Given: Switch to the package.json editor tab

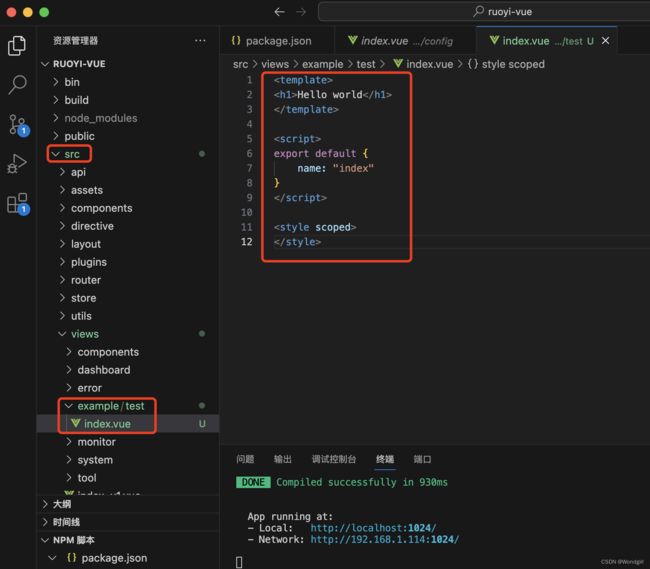Looking at the screenshot, I should (277, 41).
